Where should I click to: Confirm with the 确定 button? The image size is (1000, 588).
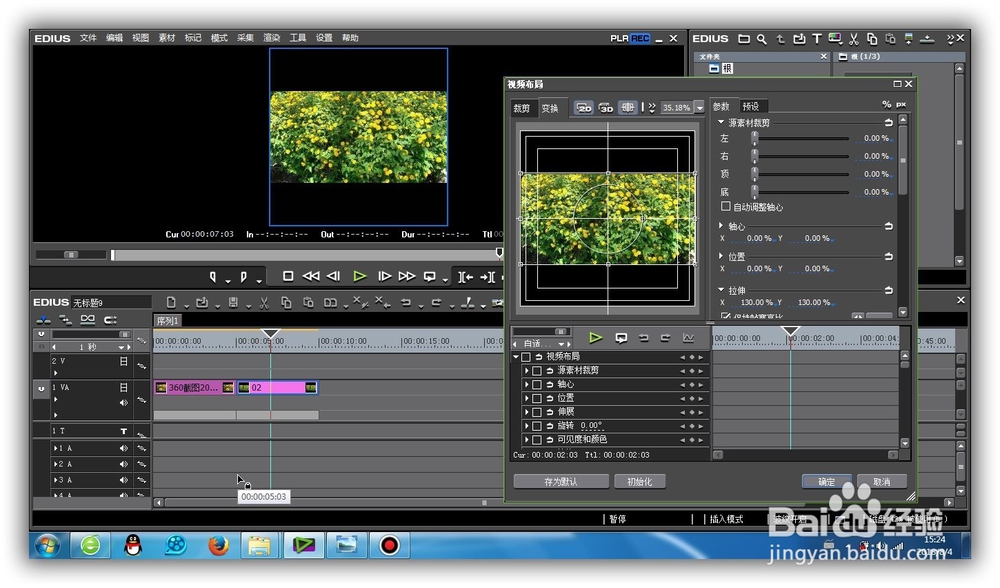pyautogui.click(x=827, y=481)
